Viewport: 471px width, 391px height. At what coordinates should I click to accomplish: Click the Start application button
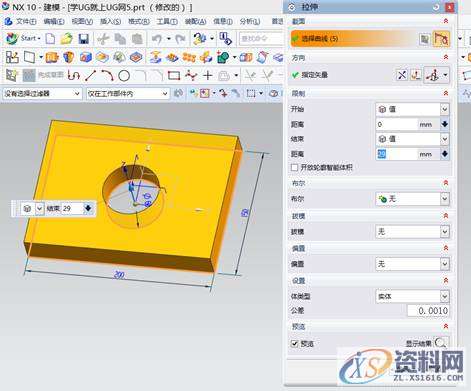point(23,39)
